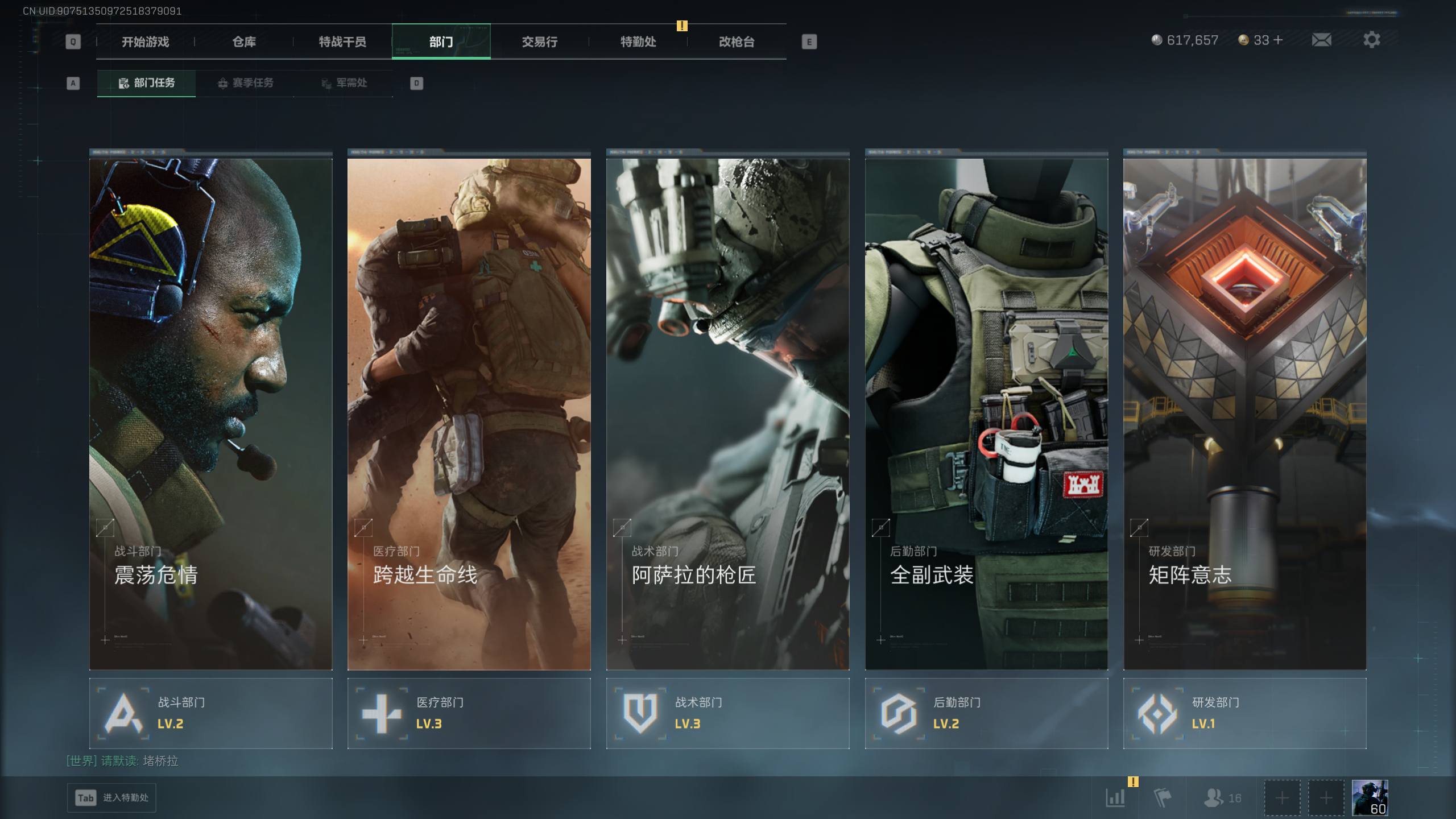Viewport: 1456px width, 819px height.
Task: Click the R&D department (研发部门) diamond emblem icon
Action: click(1157, 713)
